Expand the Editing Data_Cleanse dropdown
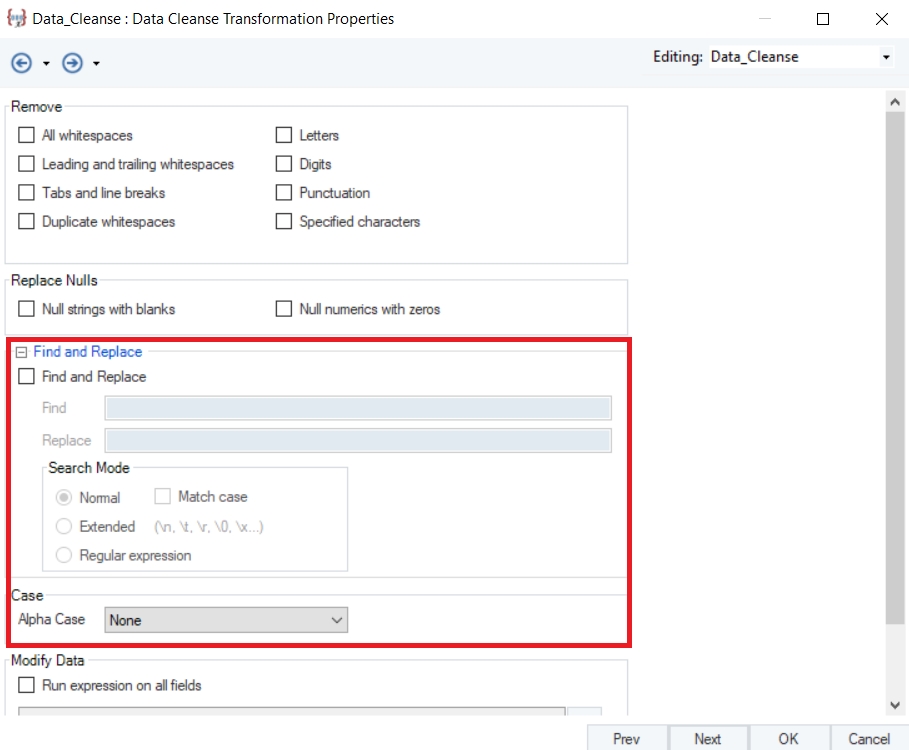The width and height of the screenshot is (909, 750). [x=885, y=58]
